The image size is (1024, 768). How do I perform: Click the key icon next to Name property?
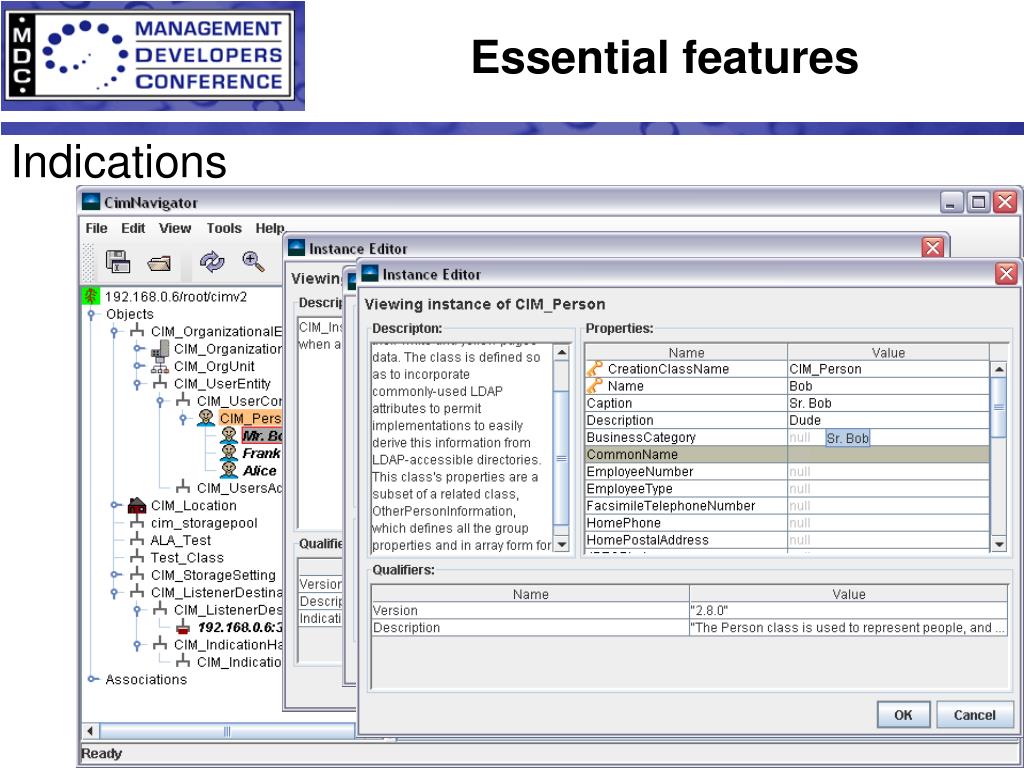pyautogui.click(x=595, y=386)
